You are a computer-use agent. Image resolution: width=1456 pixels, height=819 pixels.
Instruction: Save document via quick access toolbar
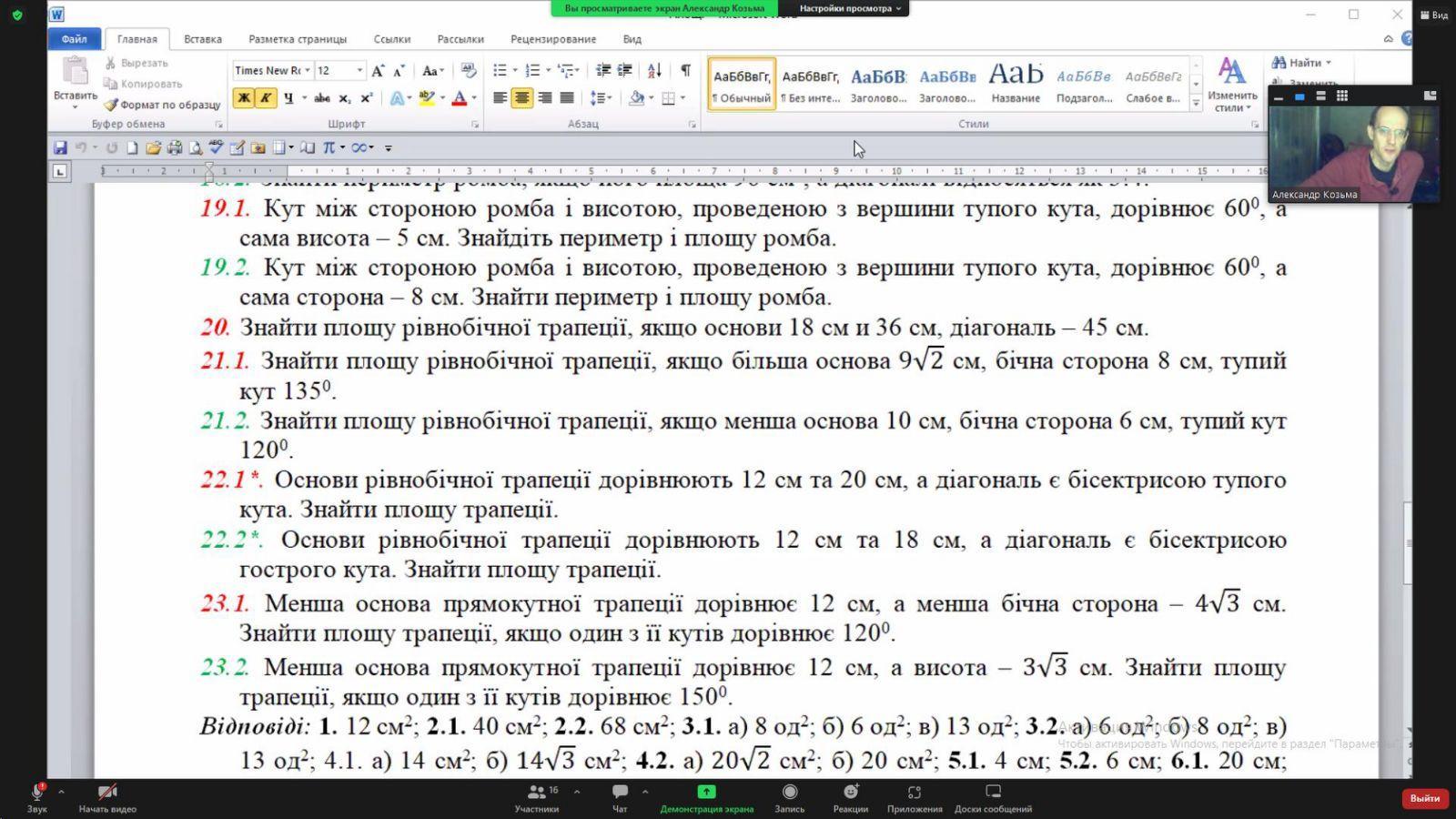click(60, 147)
